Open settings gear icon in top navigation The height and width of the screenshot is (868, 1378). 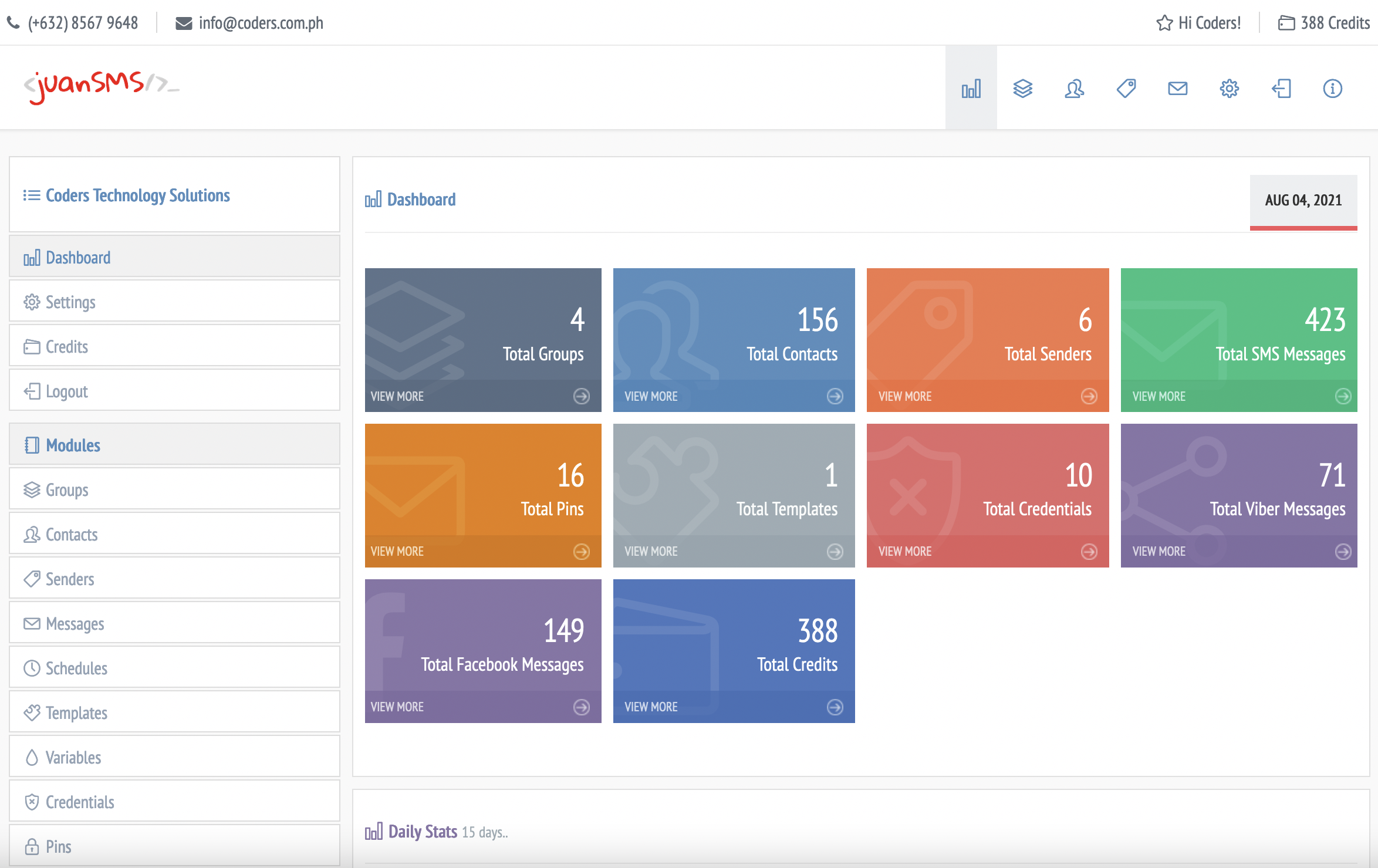pyautogui.click(x=1230, y=89)
